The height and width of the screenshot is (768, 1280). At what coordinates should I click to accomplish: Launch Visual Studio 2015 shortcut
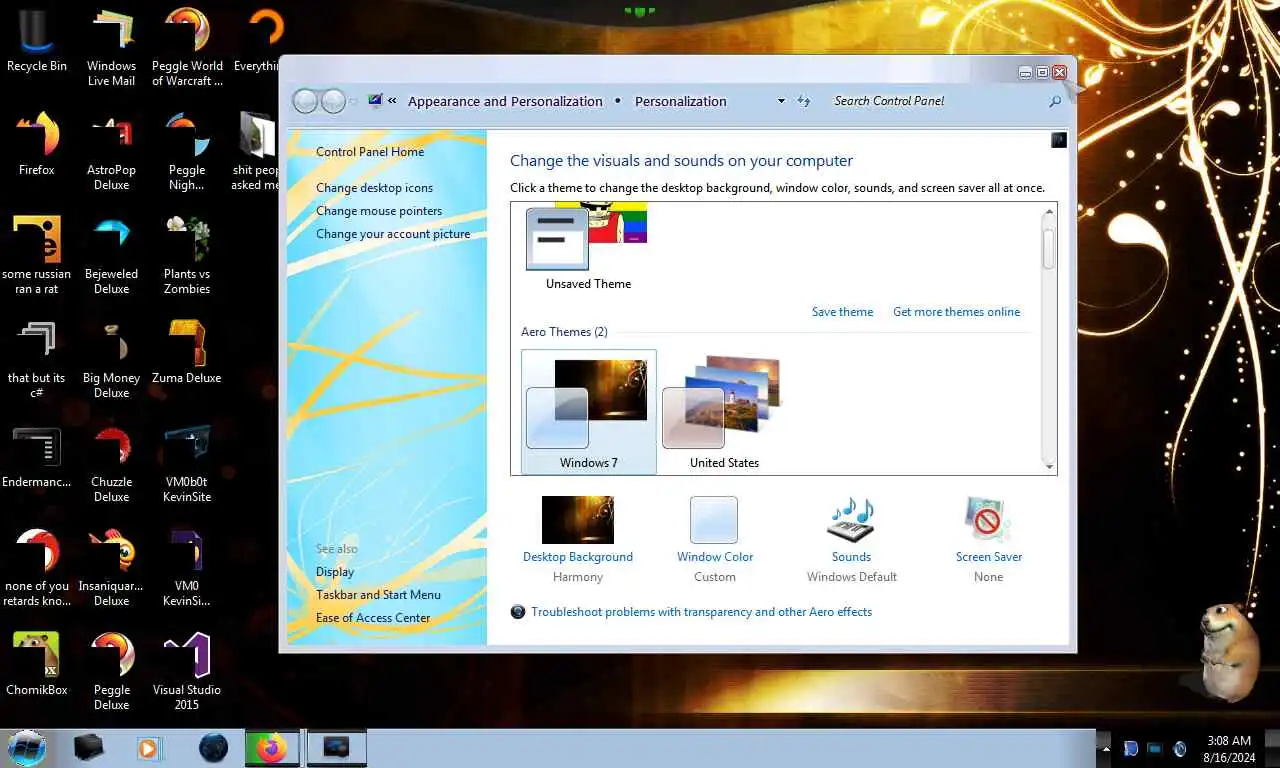pos(187,671)
